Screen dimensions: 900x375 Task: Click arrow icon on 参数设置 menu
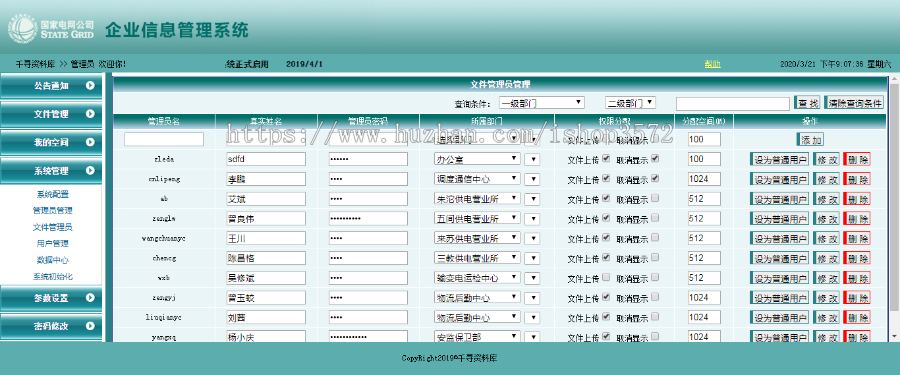coord(90,297)
